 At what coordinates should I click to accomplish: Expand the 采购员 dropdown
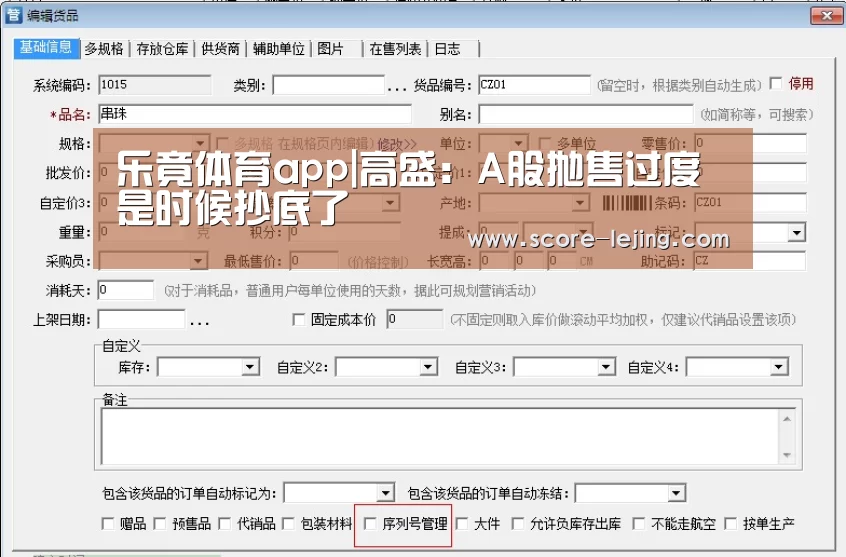click(x=198, y=261)
